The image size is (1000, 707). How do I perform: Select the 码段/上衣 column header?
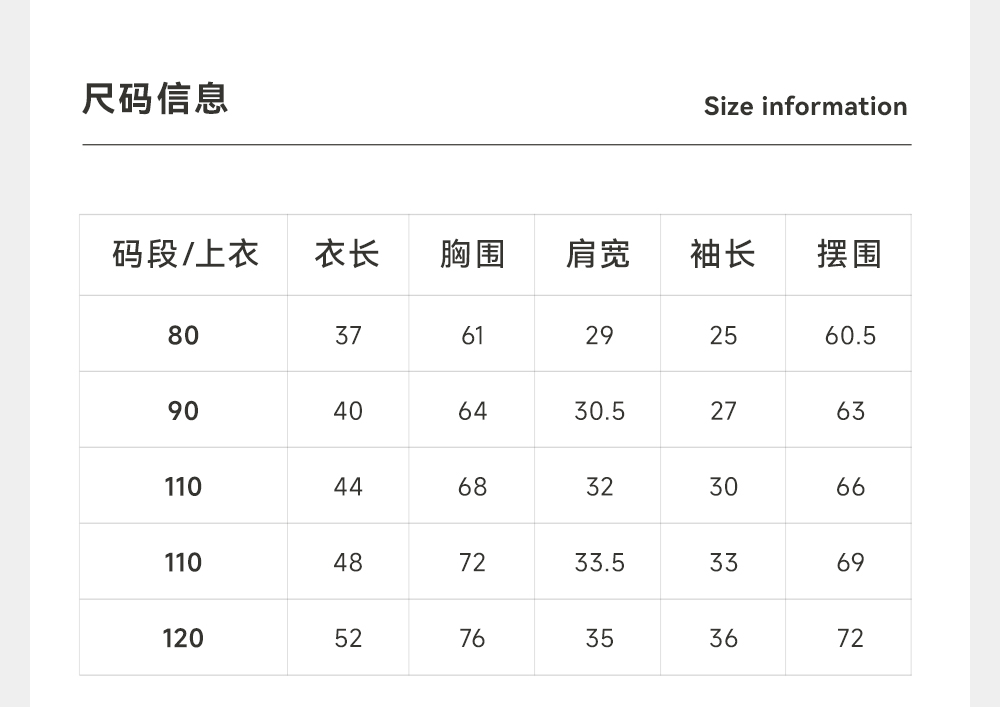coord(185,254)
